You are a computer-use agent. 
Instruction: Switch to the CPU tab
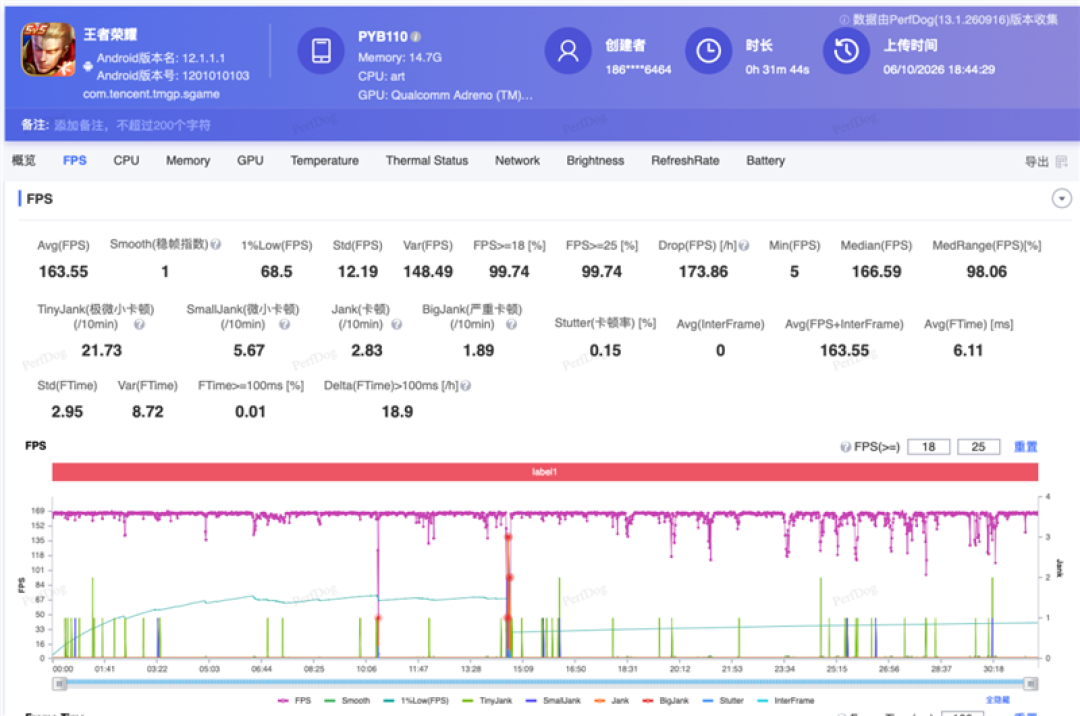(126, 160)
